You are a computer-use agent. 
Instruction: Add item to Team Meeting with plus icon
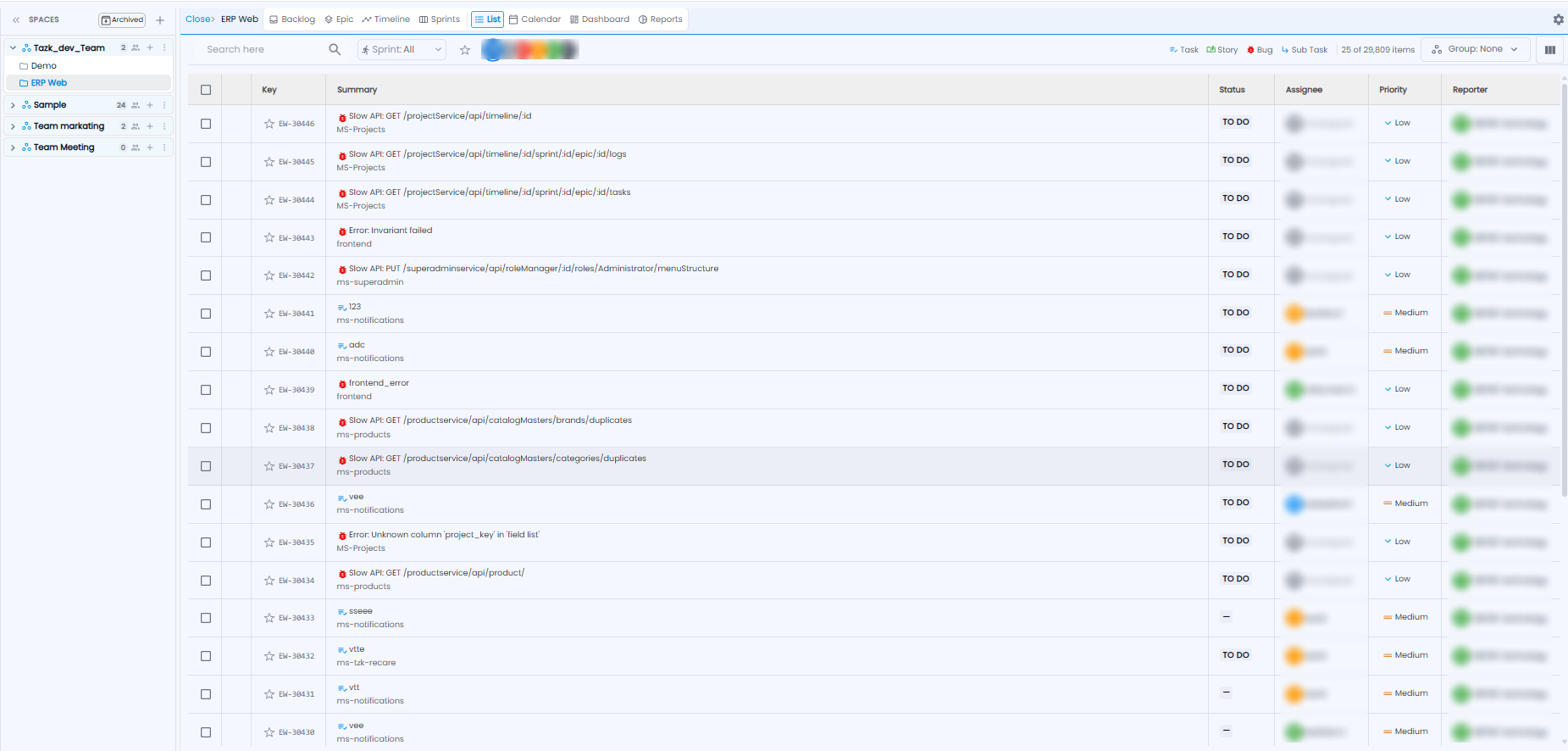[150, 147]
